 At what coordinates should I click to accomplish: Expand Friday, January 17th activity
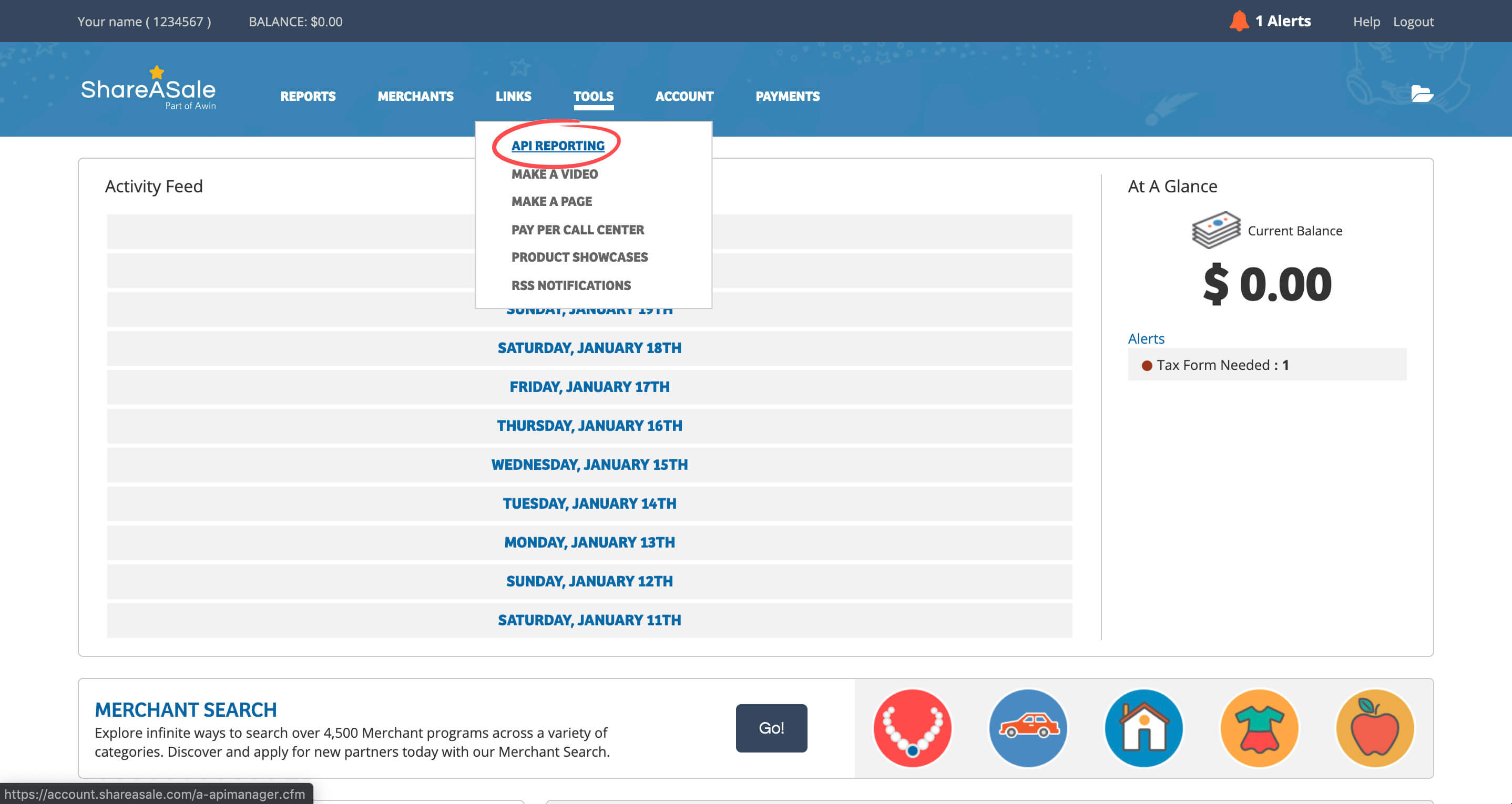[589, 387]
